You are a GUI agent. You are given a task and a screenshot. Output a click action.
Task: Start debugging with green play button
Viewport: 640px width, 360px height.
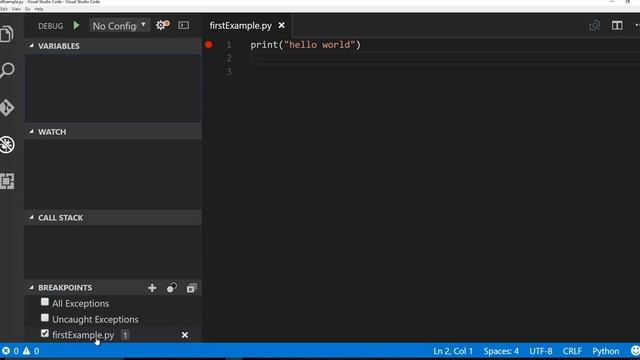click(76, 25)
